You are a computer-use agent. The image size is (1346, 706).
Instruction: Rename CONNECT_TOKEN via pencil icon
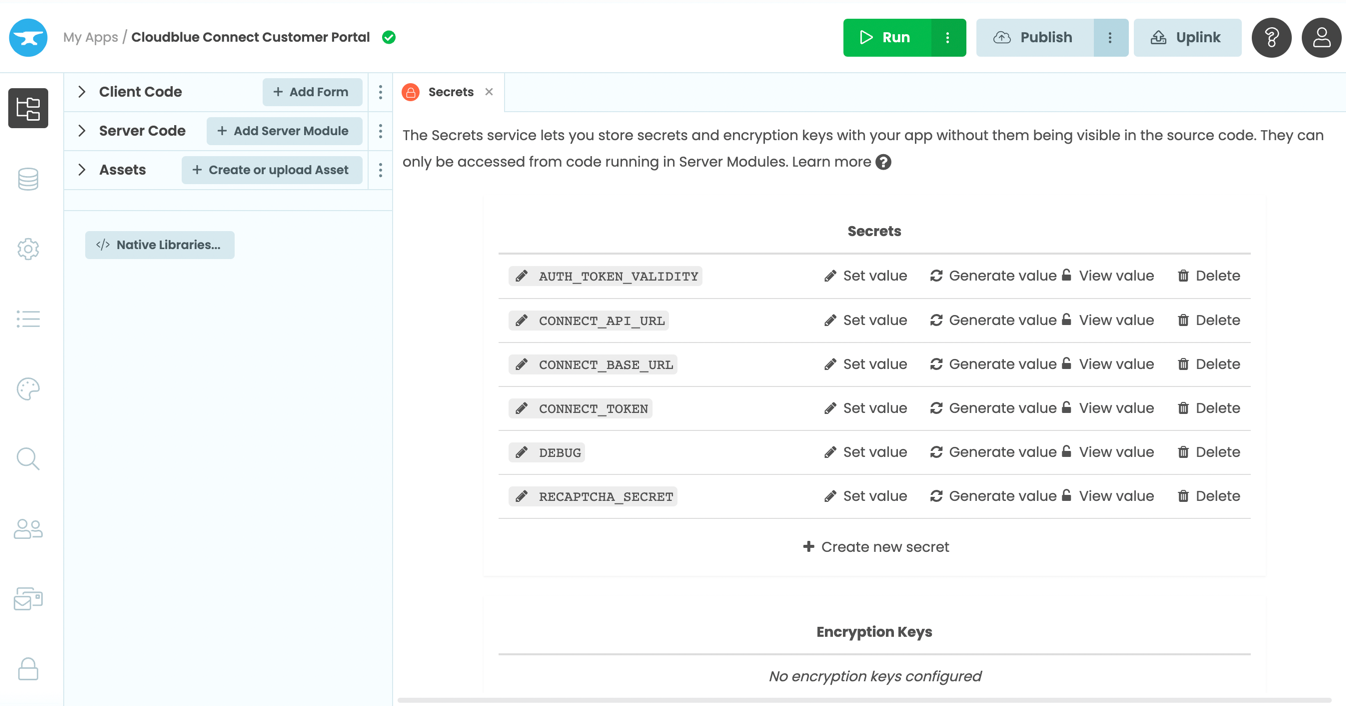(521, 408)
